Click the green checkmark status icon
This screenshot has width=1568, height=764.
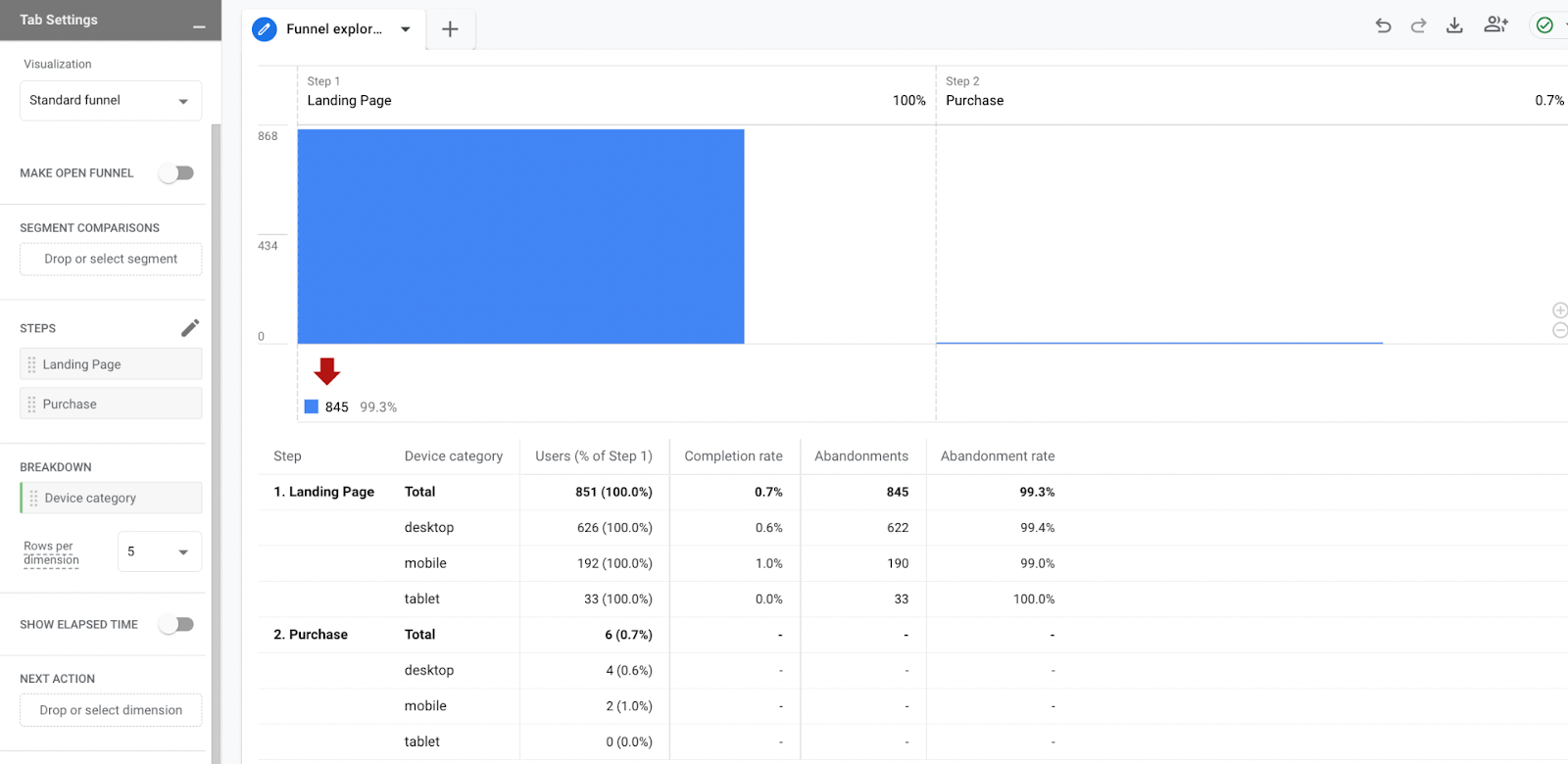pyautogui.click(x=1544, y=25)
